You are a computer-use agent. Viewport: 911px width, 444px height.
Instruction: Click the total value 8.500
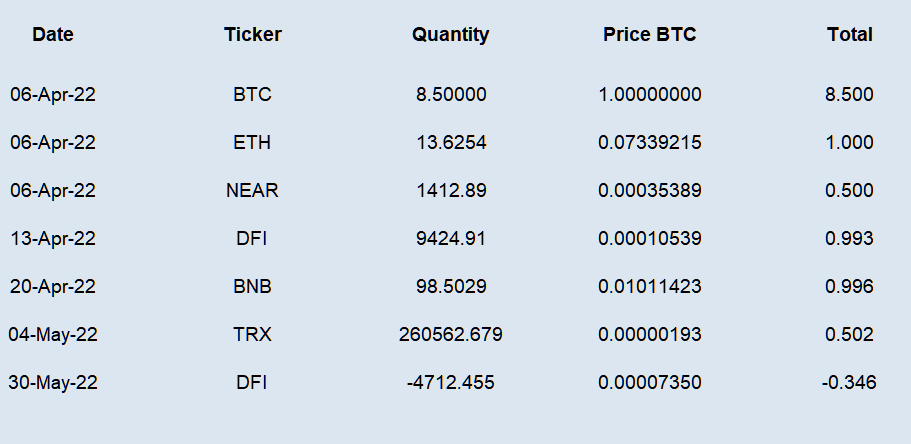[x=849, y=95]
